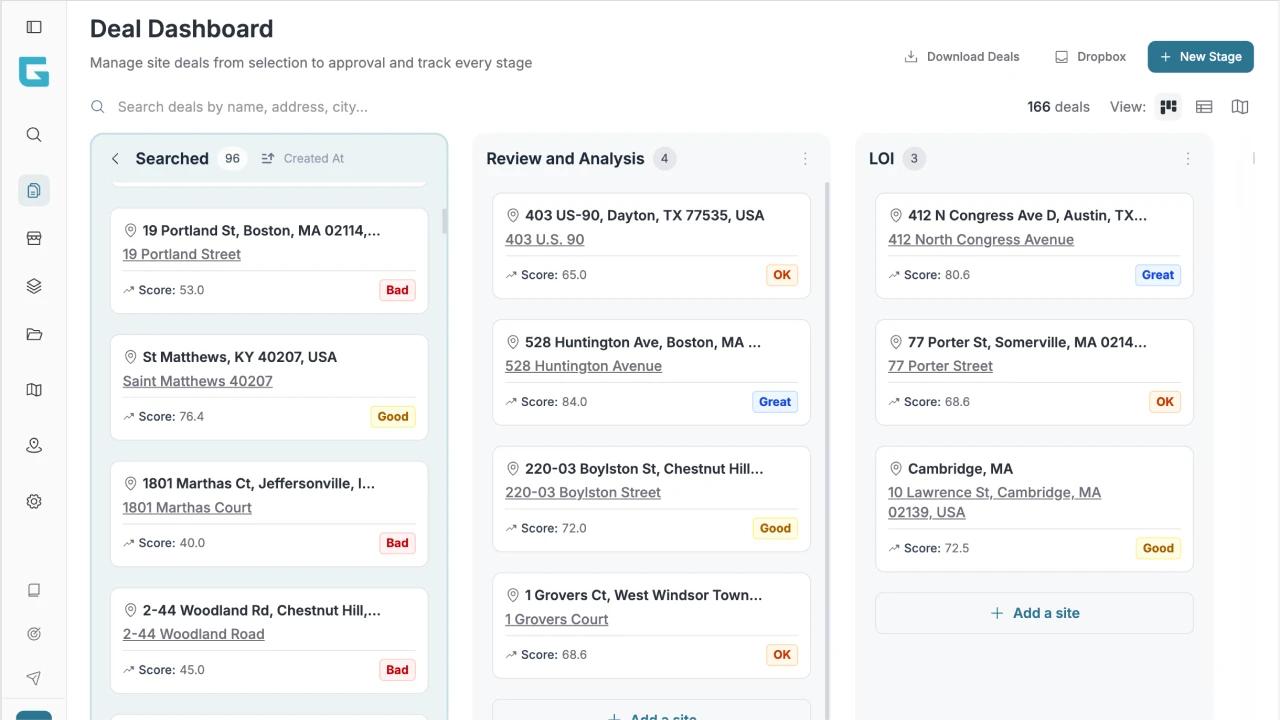
Task: Open settings via the gear icon
Action: click(x=33, y=501)
